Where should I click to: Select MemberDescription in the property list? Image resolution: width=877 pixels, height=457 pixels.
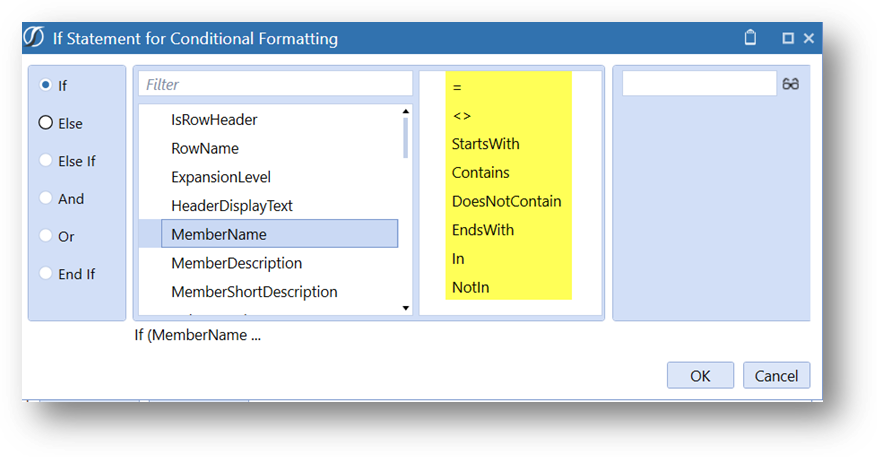pyautogui.click(x=237, y=263)
